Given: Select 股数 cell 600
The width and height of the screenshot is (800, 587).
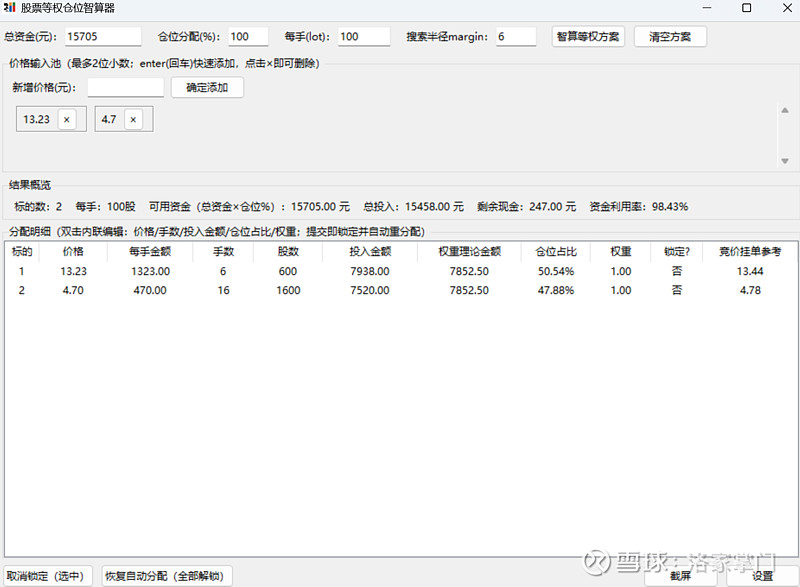Looking at the screenshot, I should click(x=288, y=271).
